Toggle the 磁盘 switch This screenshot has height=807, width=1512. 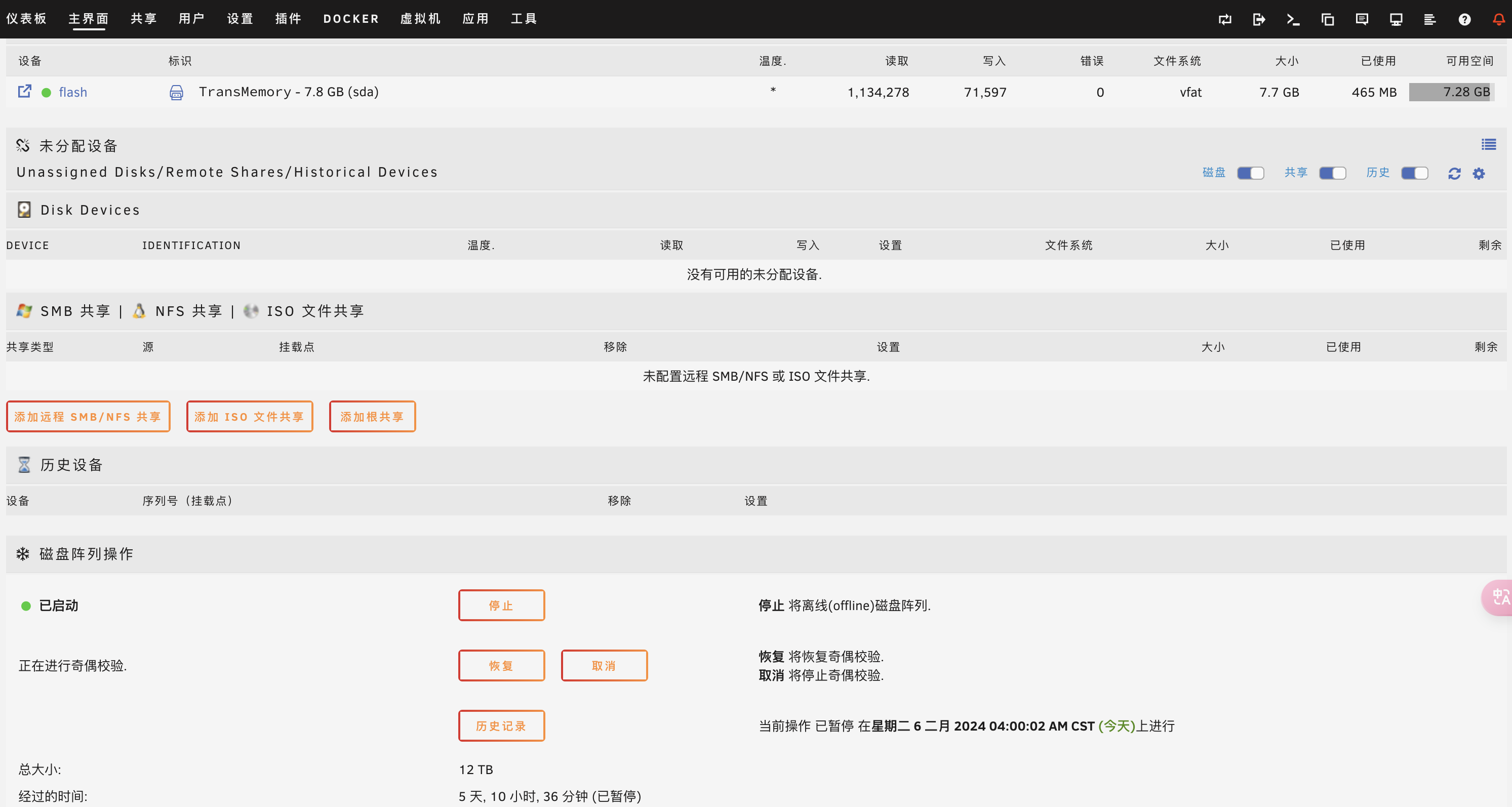pyautogui.click(x=1250, y=173)
